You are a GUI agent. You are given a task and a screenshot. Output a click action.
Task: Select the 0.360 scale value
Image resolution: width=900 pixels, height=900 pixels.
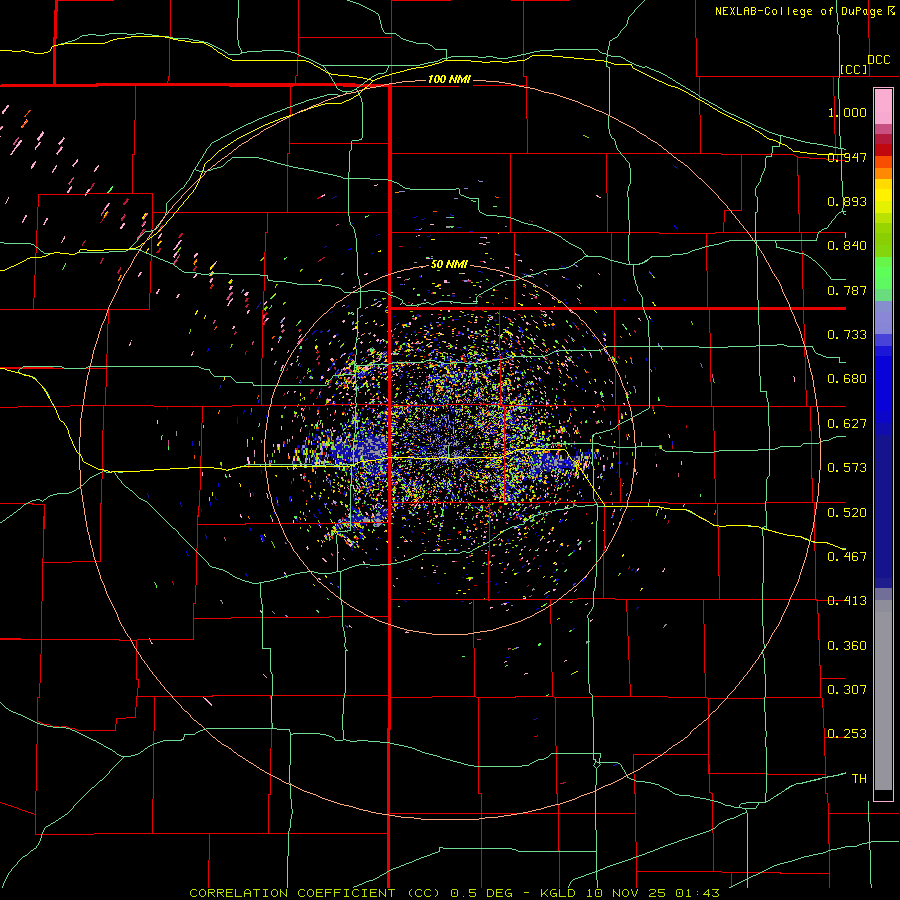[847, 646]
